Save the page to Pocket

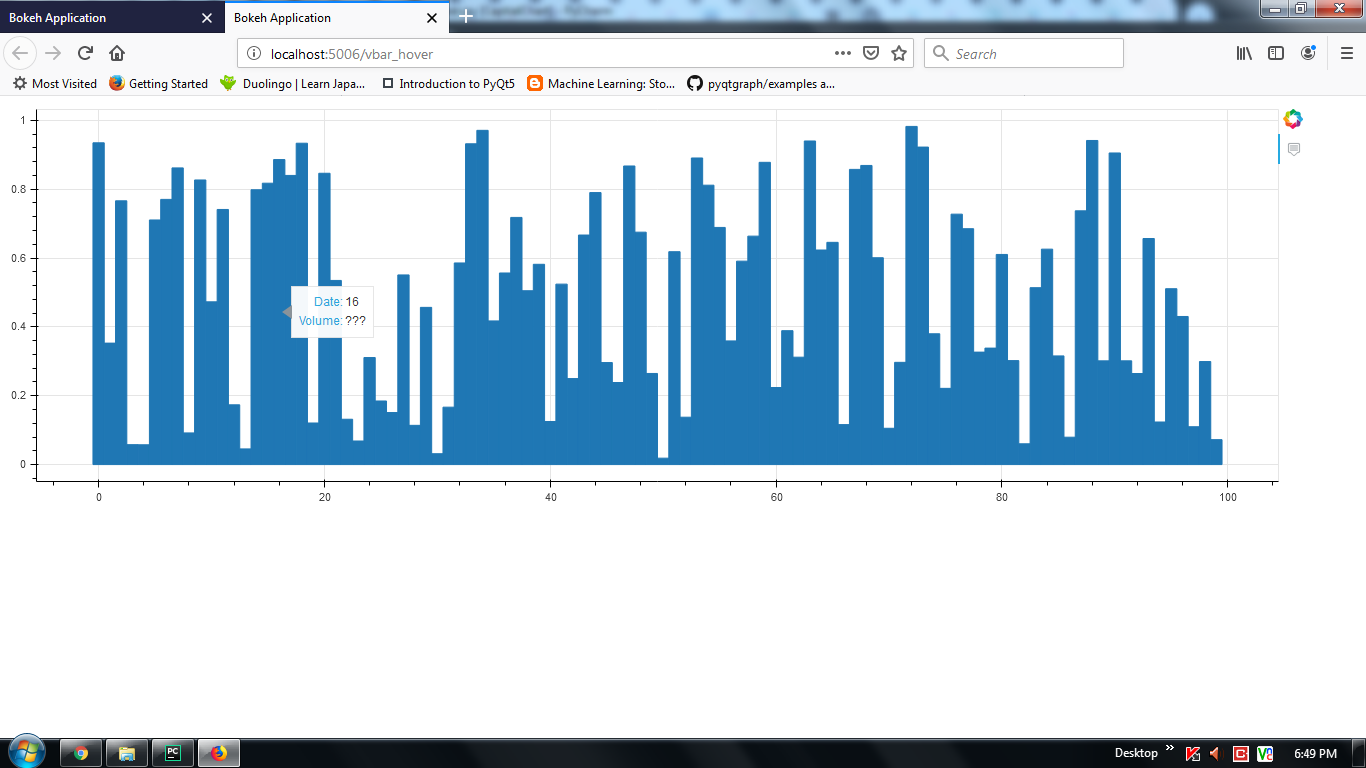tap(871, 53)
